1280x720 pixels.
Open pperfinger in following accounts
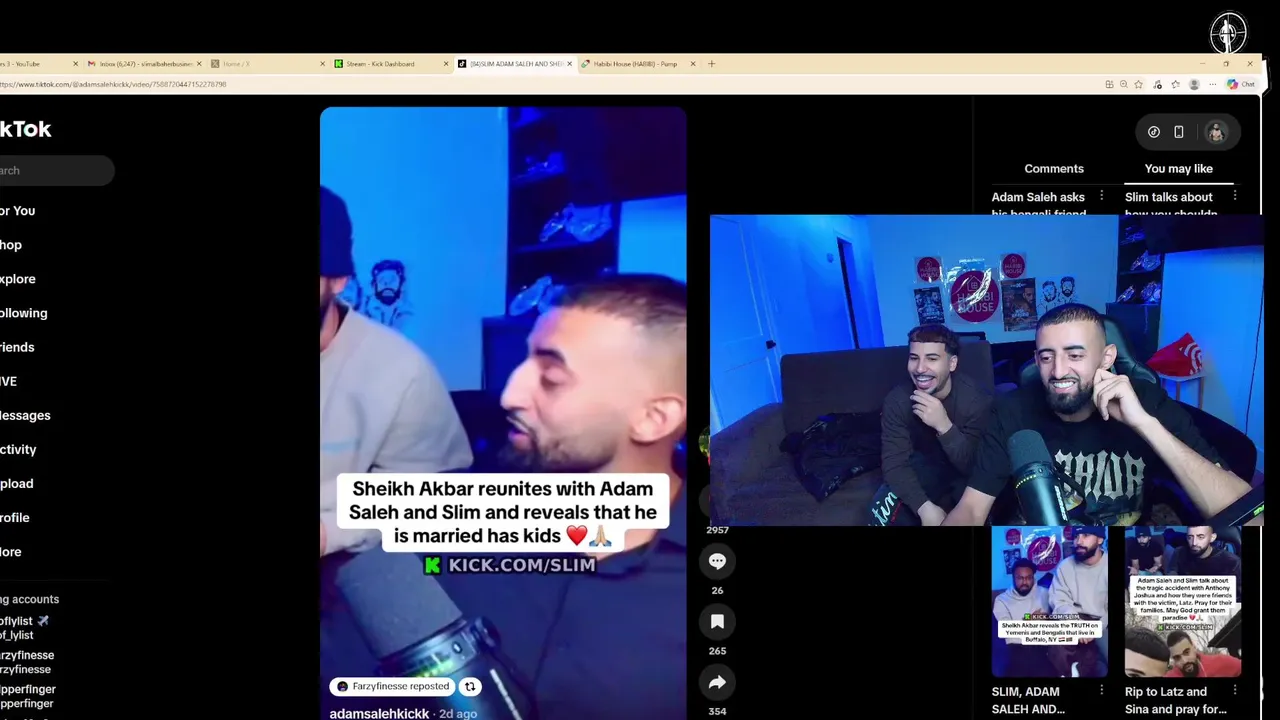pos(28,696)
